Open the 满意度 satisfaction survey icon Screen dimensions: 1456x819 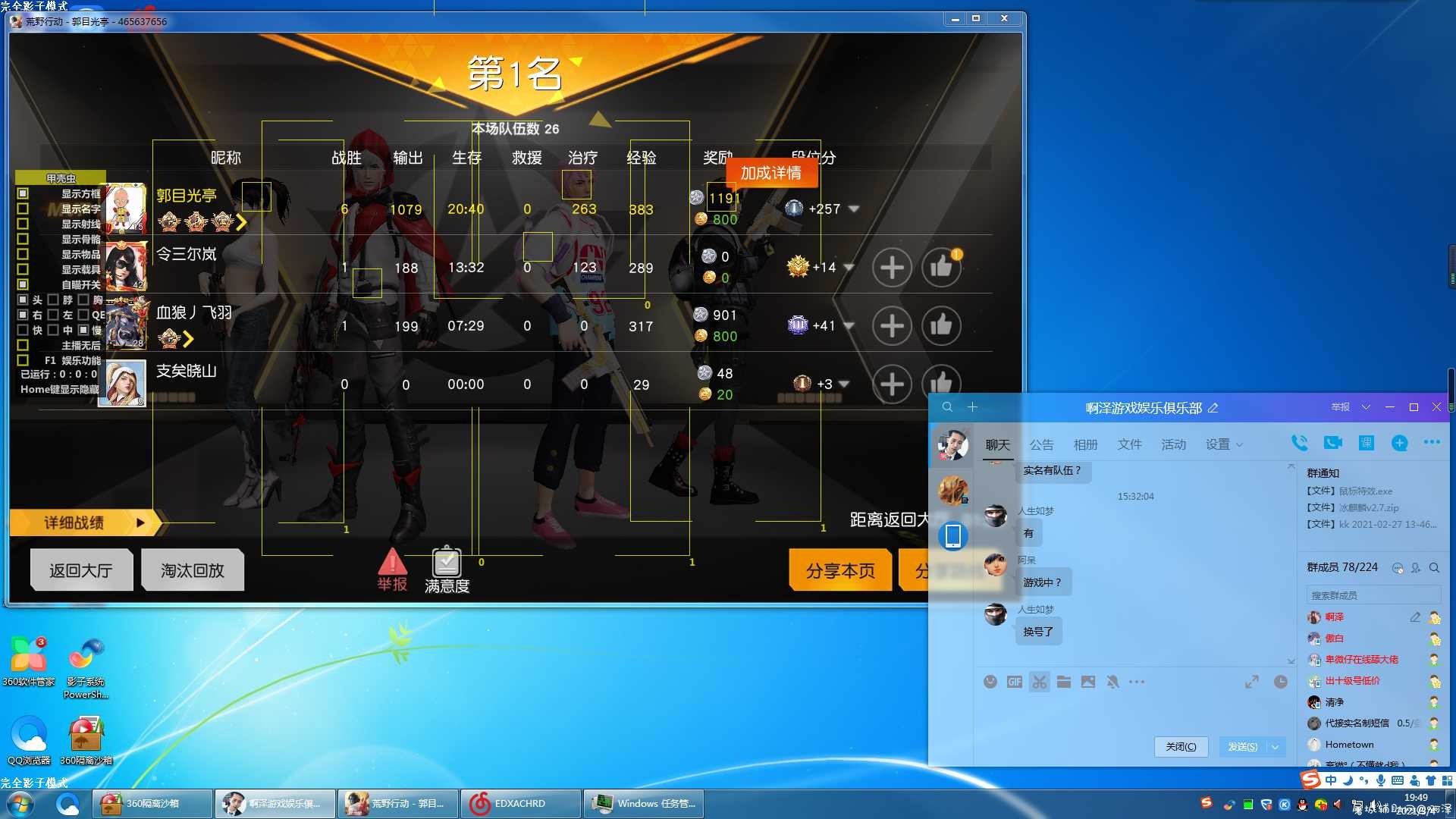tap(447, 570)
